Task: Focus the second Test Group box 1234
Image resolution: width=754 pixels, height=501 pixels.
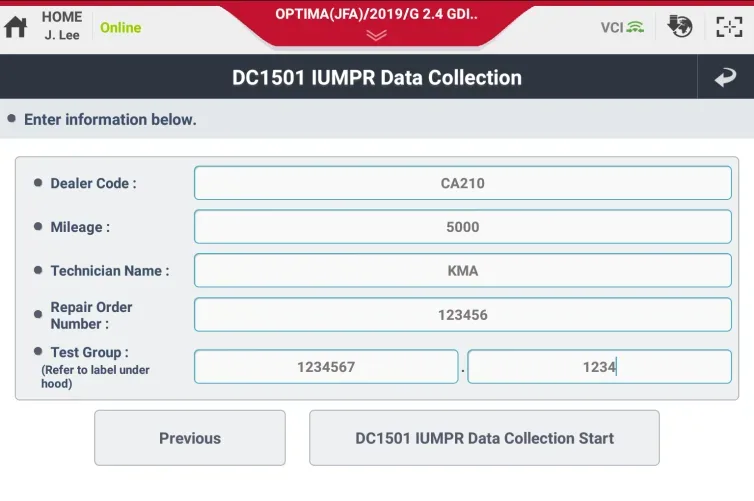Action: (599, 367)
